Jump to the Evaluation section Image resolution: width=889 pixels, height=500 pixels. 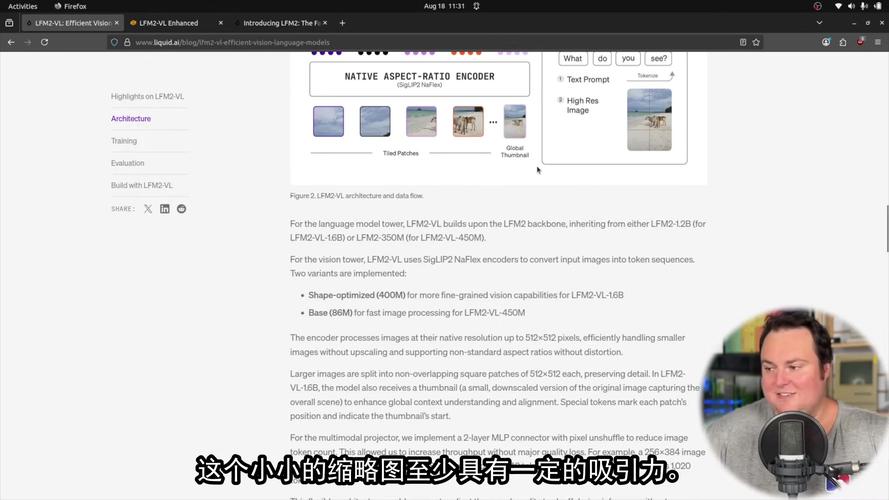128,163
